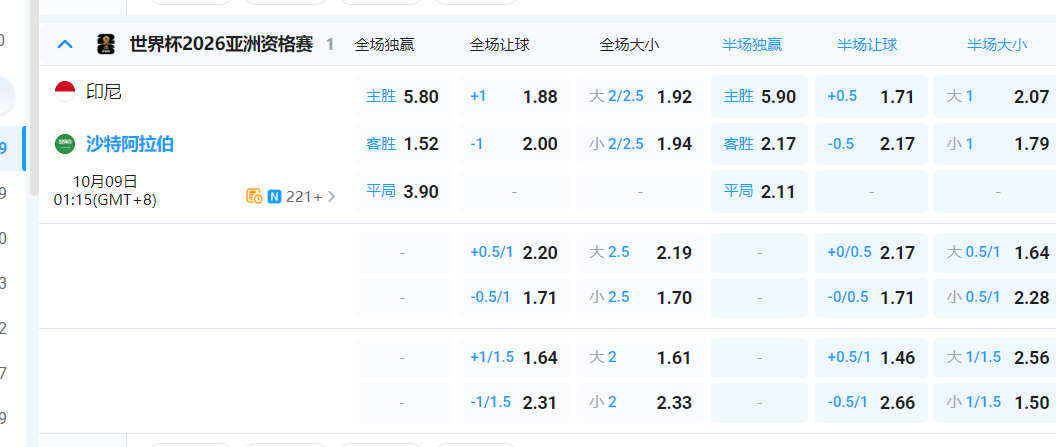Choose full-time handicap +1 at 1.88
Viewport: 1056px width, 447px height.
(x=513, y=97)
